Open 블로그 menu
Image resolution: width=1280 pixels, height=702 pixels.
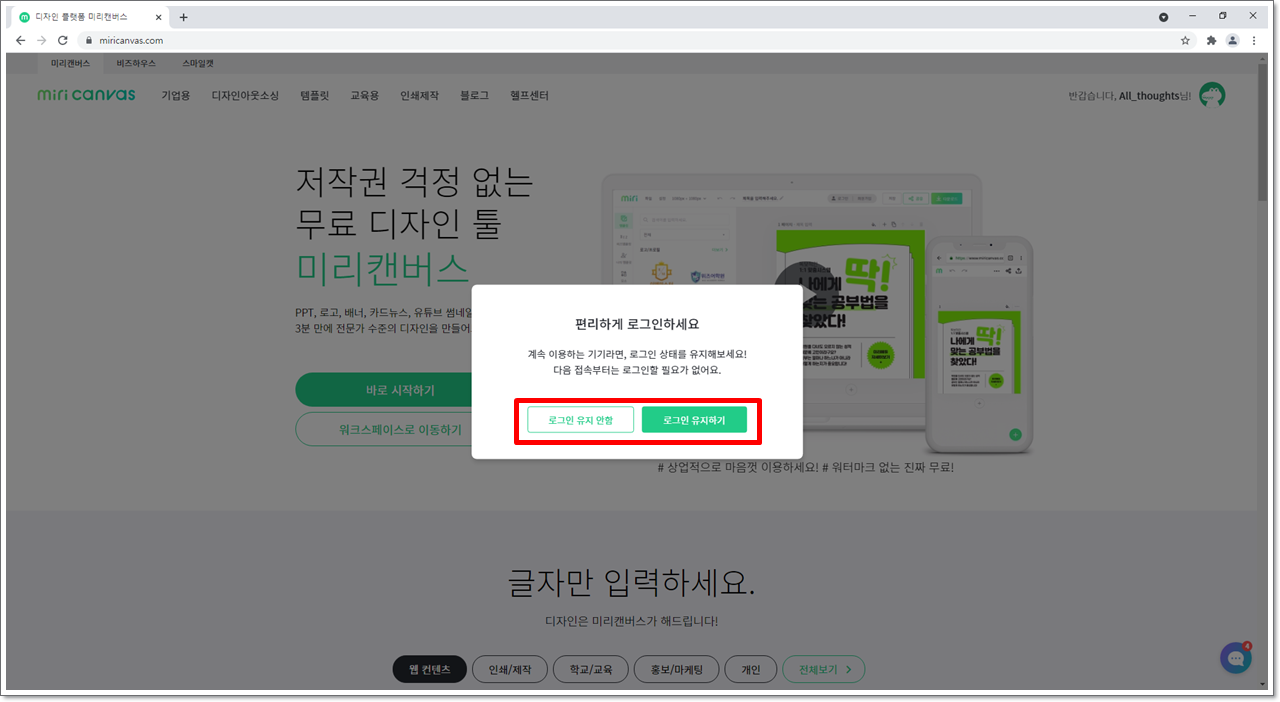[x=474, y=96]
